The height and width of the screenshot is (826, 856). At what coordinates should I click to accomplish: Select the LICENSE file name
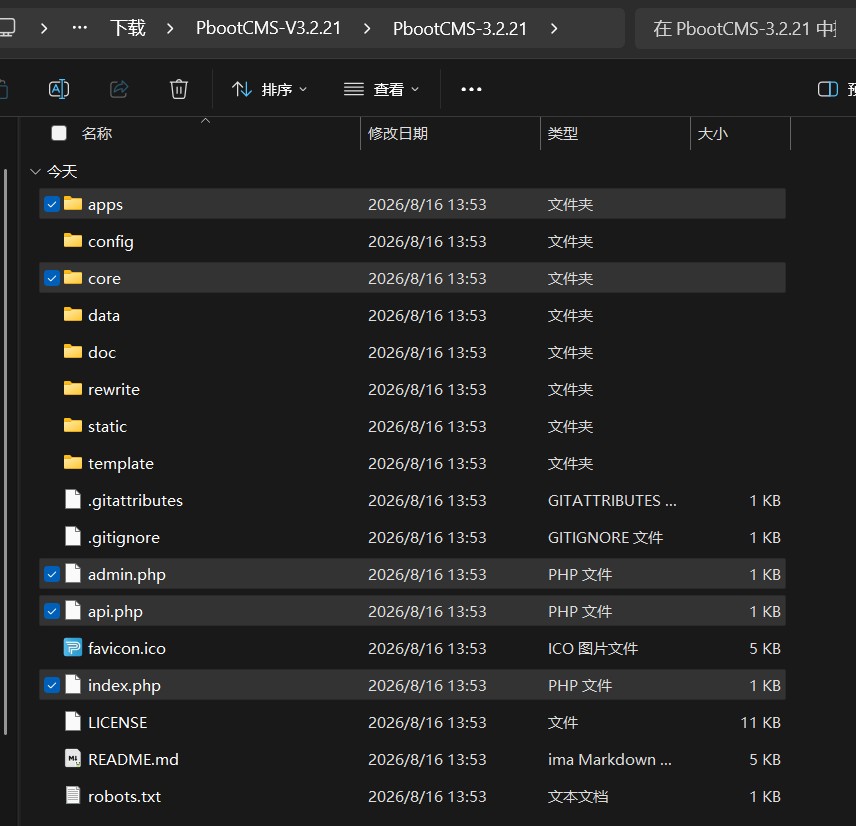pos(117,723)
